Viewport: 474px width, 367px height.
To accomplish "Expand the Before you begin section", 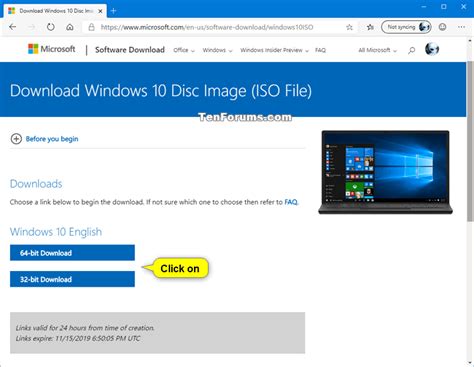I will 44,139.
